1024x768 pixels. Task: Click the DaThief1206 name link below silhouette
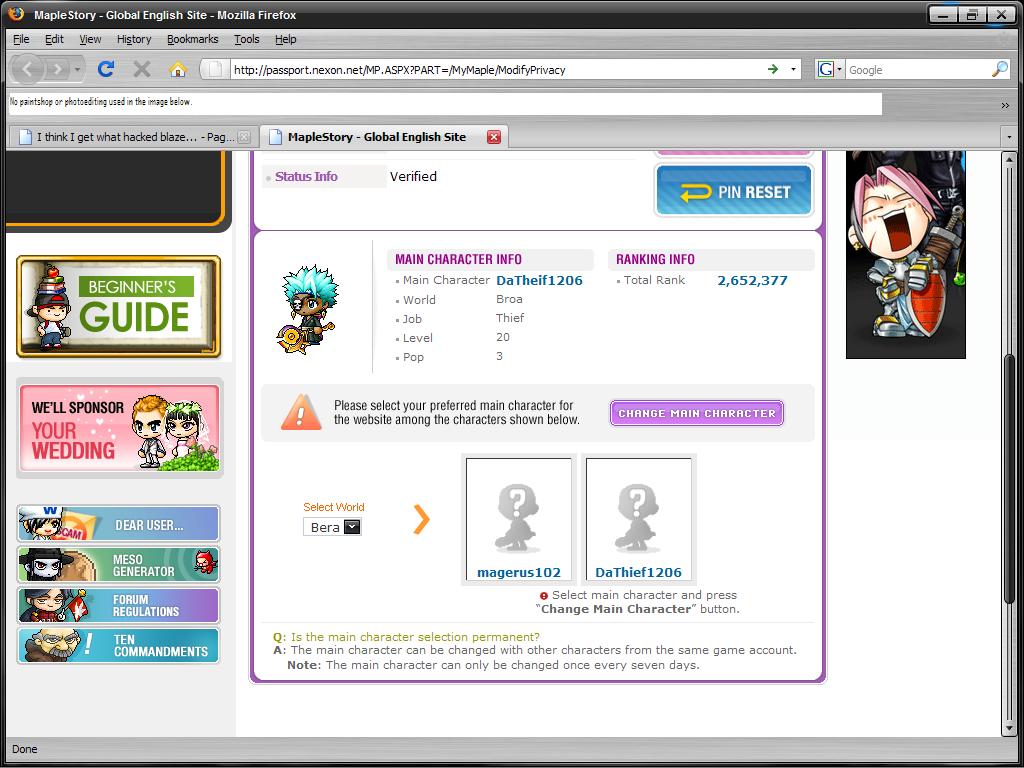pyautogui.click(x=639, y=573)
